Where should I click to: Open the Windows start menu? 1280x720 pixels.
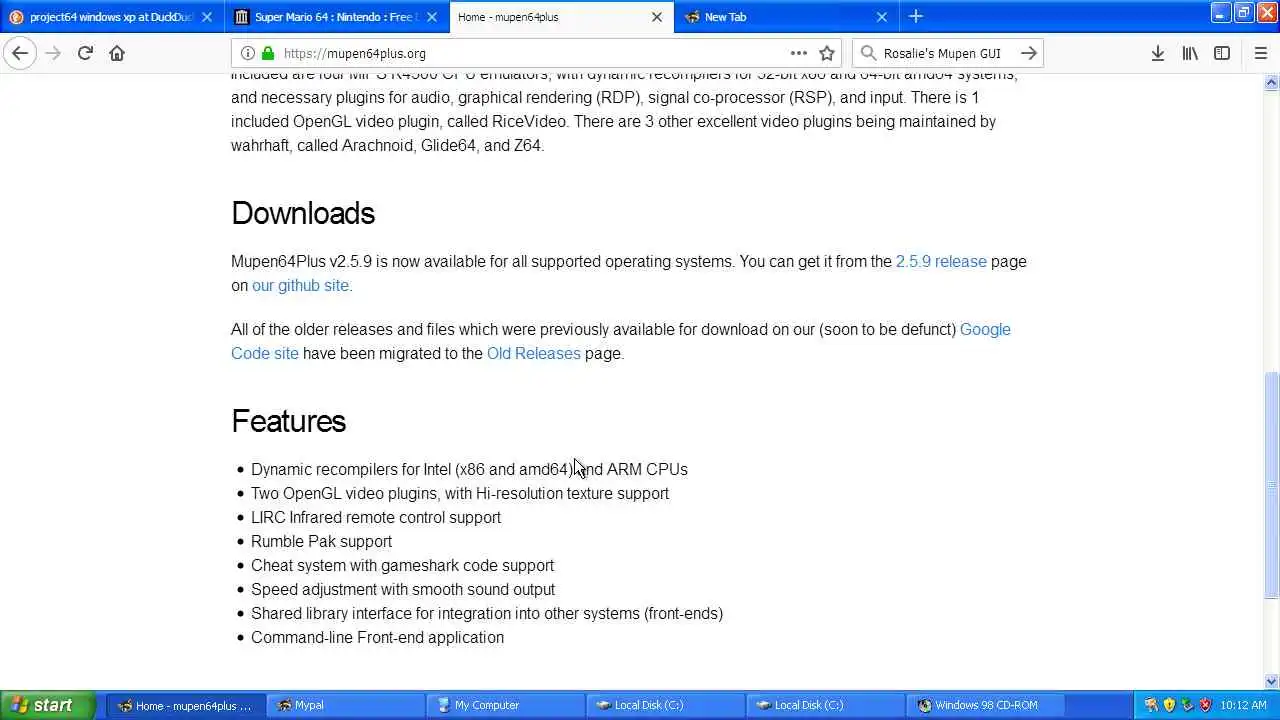click(x=47, y=705)
